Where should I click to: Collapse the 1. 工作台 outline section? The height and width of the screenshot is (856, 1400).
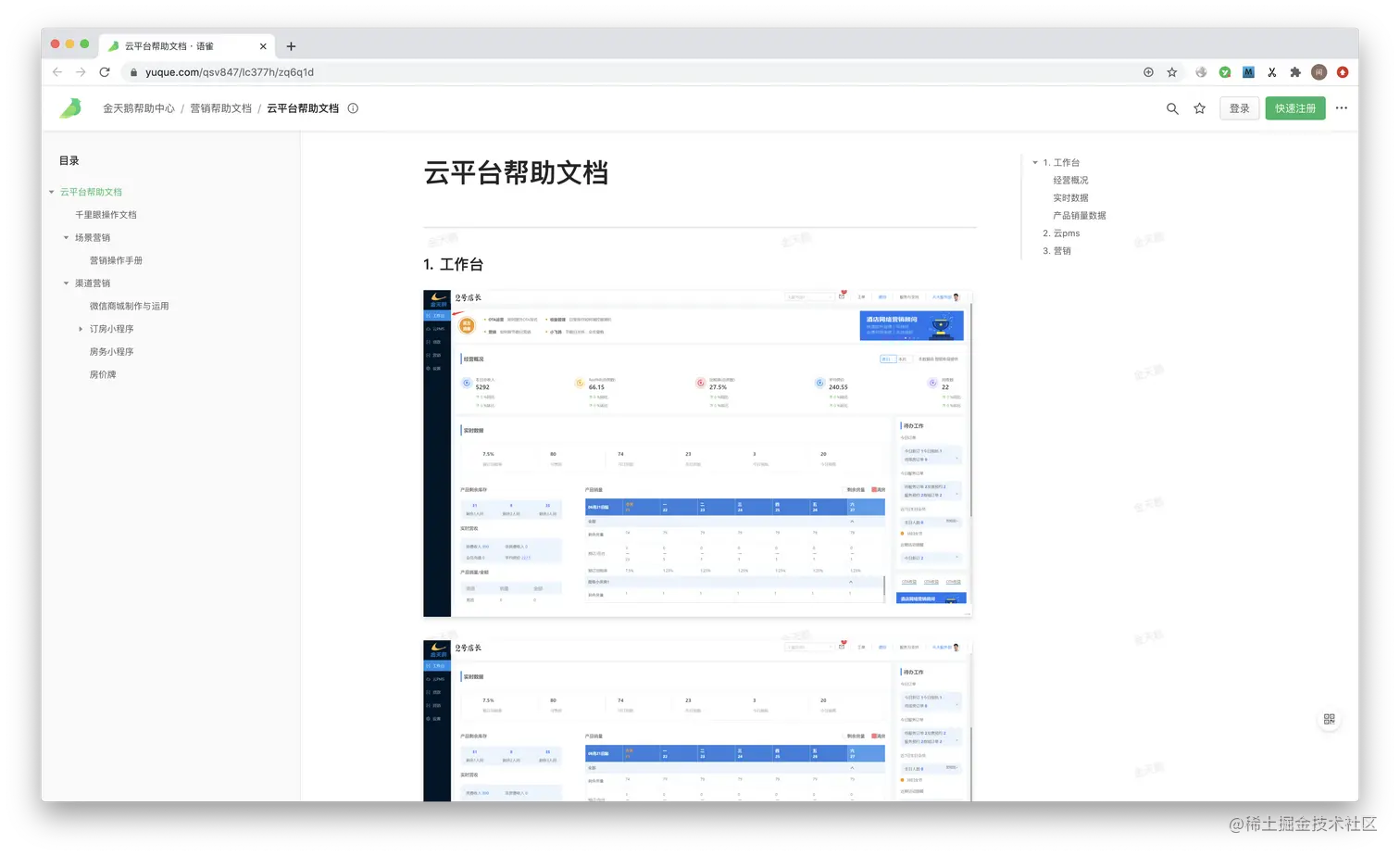(1035, 163)
